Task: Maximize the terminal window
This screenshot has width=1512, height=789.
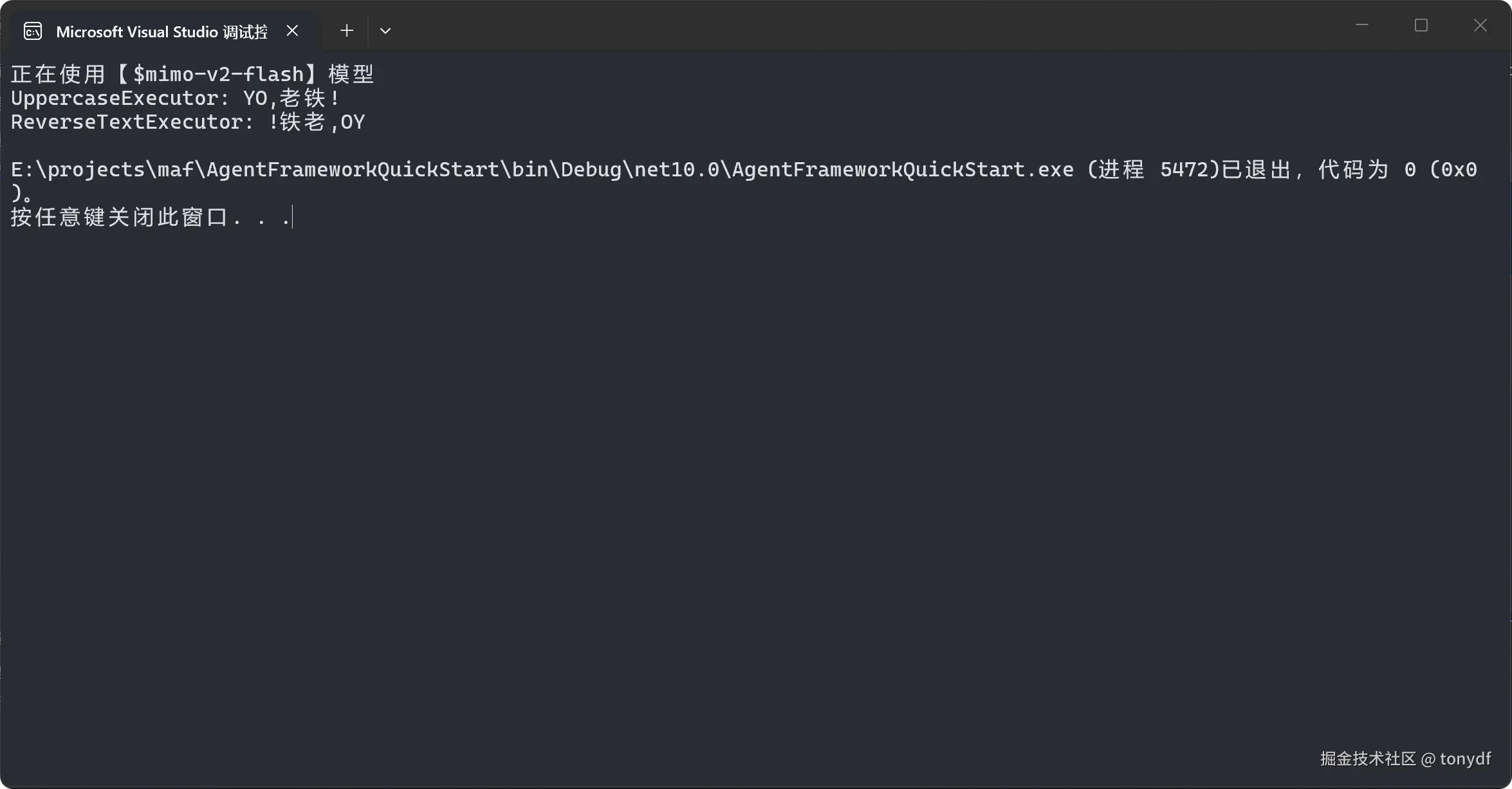Action: point(1421,26)
